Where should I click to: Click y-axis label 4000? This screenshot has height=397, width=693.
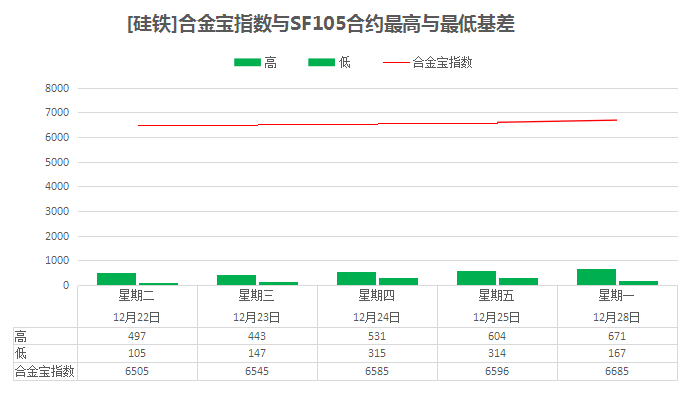point(57,186)
